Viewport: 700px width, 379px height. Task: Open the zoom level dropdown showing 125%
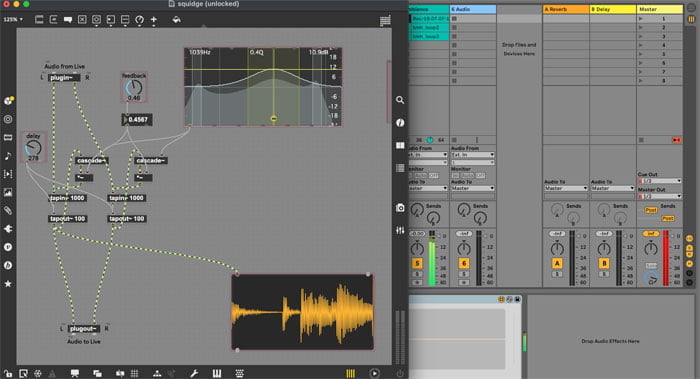[13, 19]
